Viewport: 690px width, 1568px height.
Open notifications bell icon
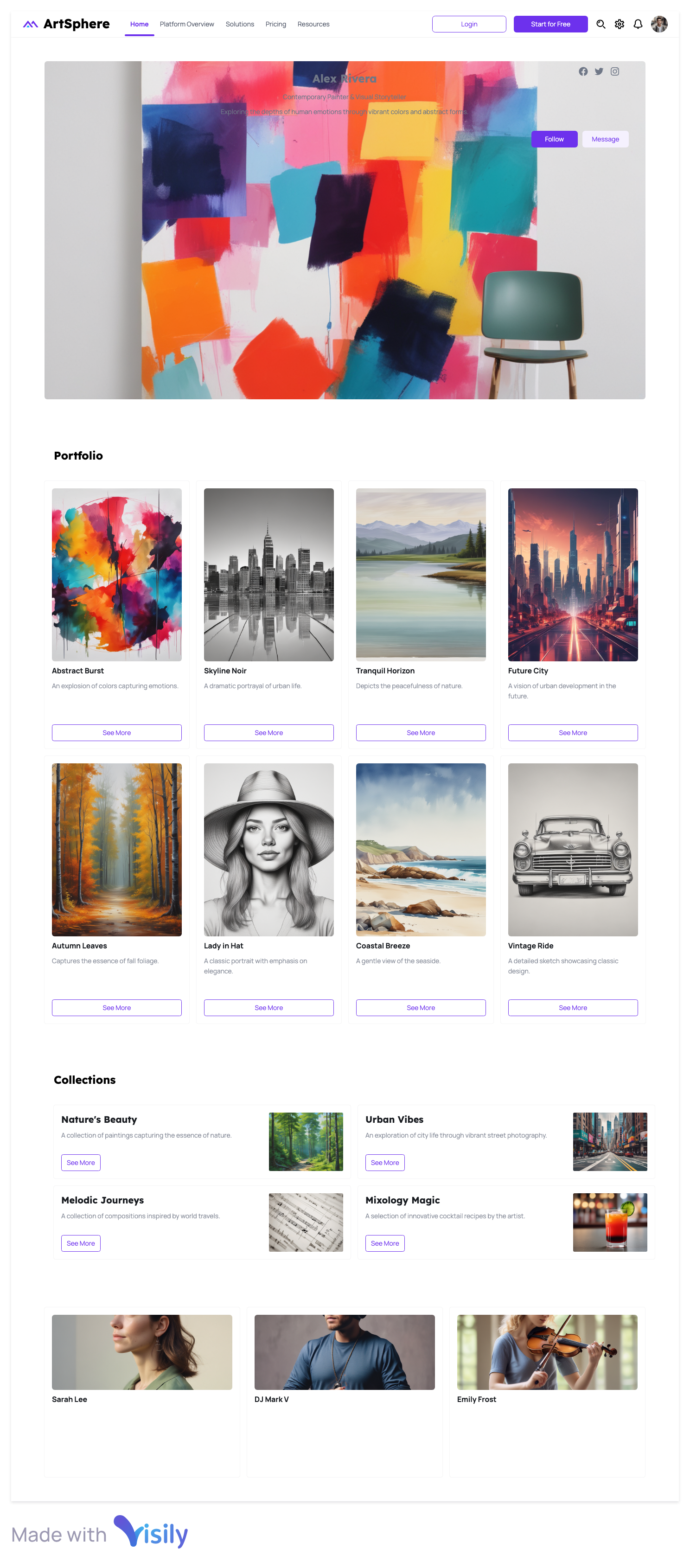click(x=638, y=24)
